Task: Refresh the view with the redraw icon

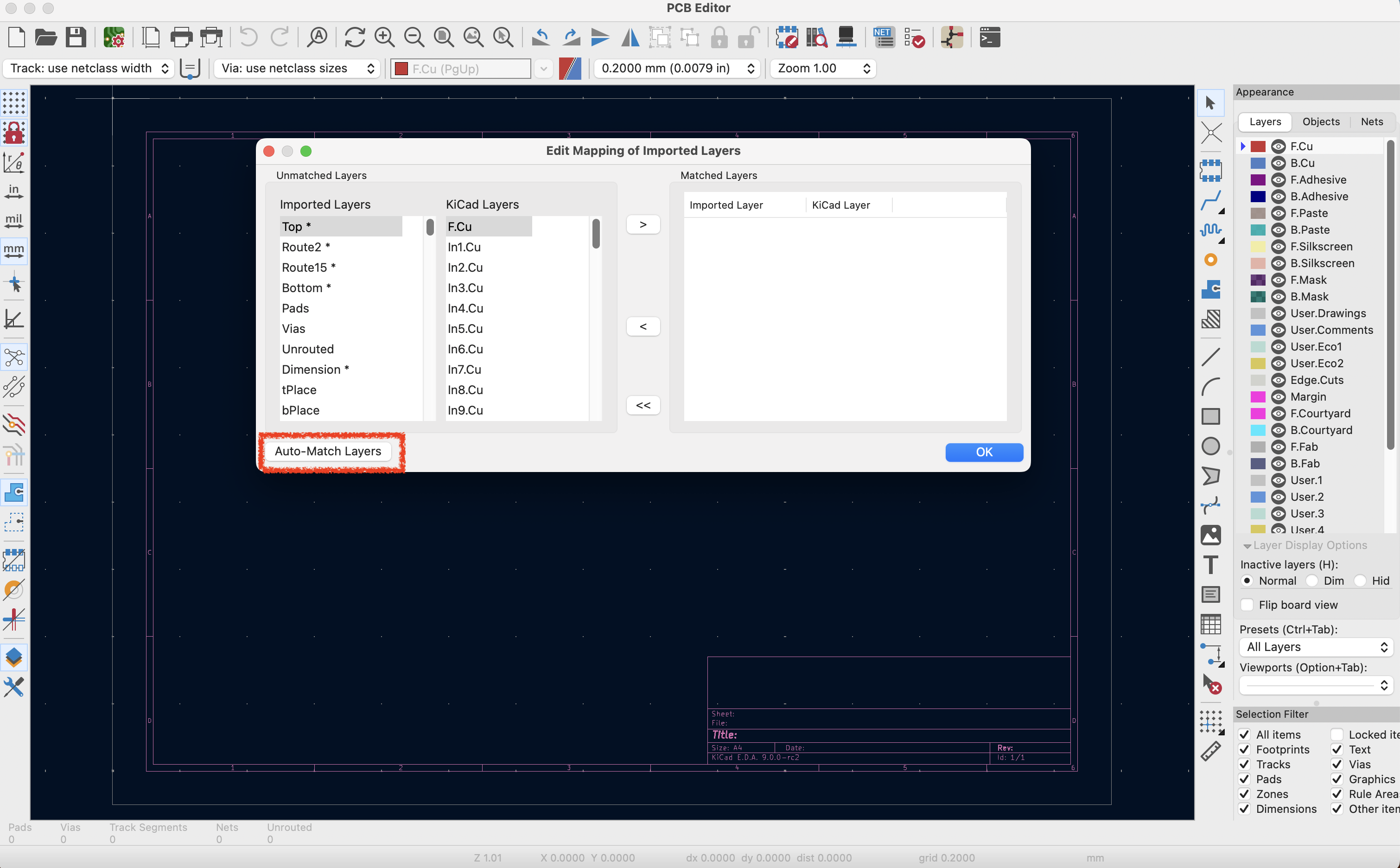Action: 355,37
